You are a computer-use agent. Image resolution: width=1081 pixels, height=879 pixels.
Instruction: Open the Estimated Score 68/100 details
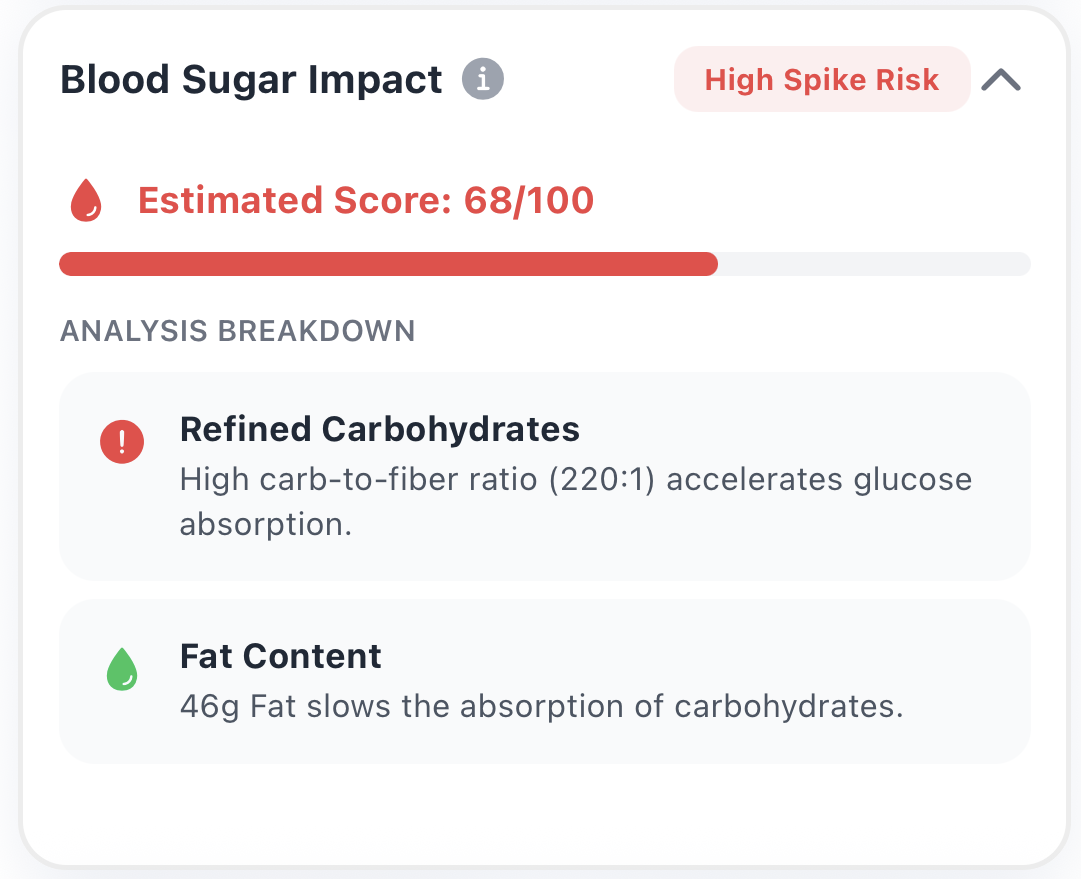[365, 200]
